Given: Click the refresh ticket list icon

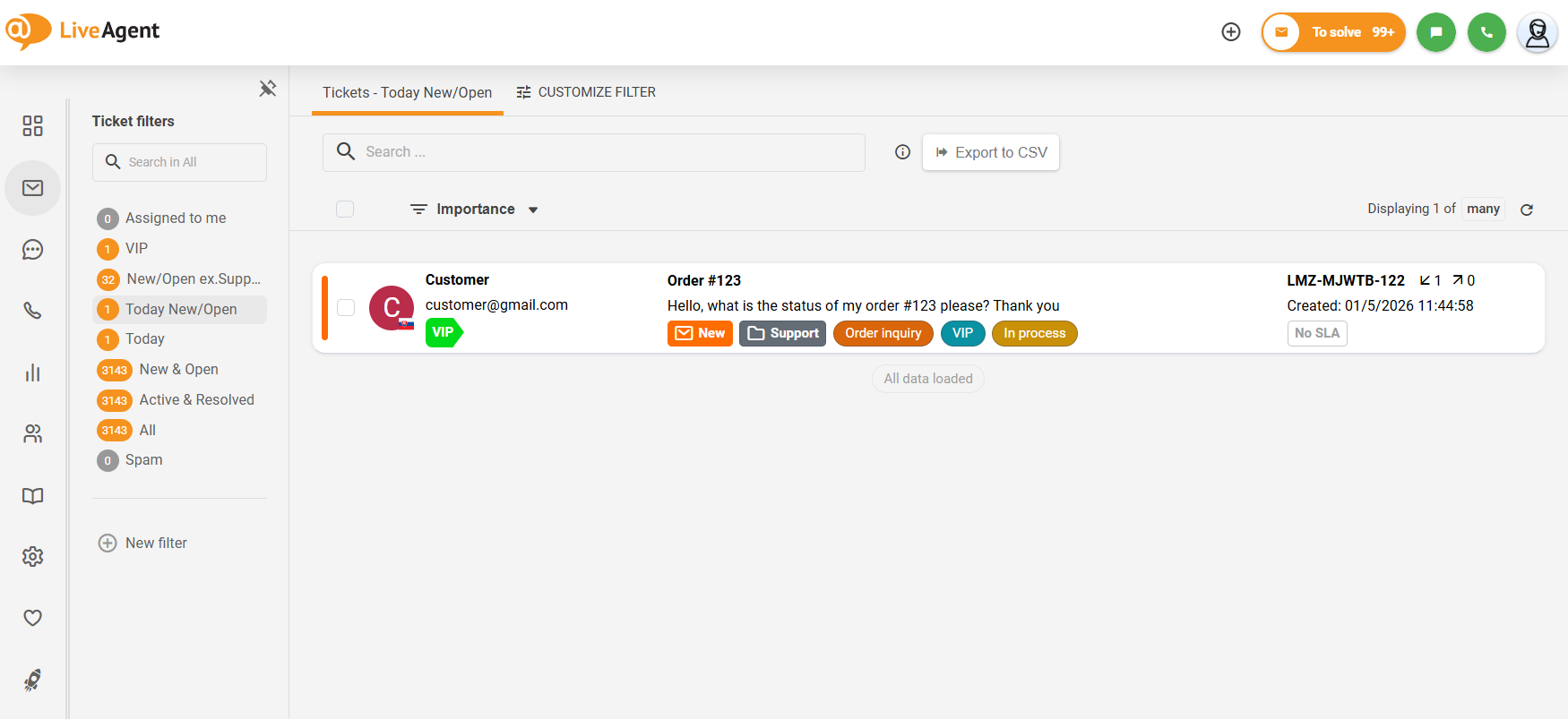Looking at the screenshot, I should coord(1527,210).
